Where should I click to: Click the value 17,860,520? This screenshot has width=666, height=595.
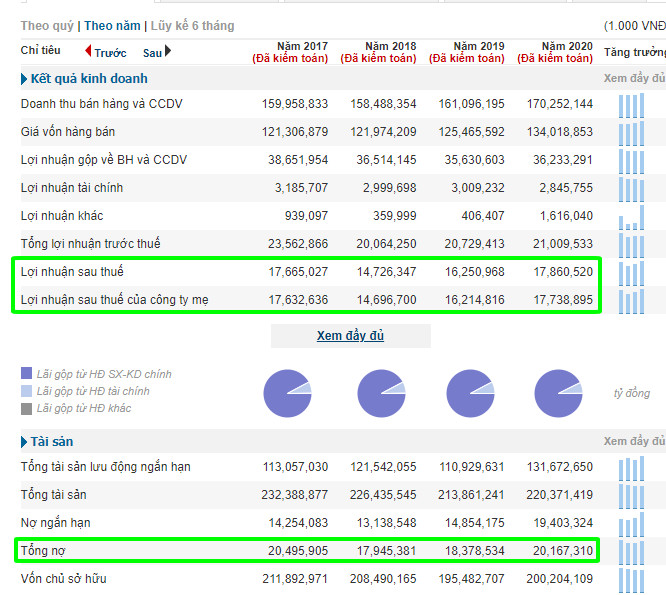pyautogui.click(x=563, y=272)
